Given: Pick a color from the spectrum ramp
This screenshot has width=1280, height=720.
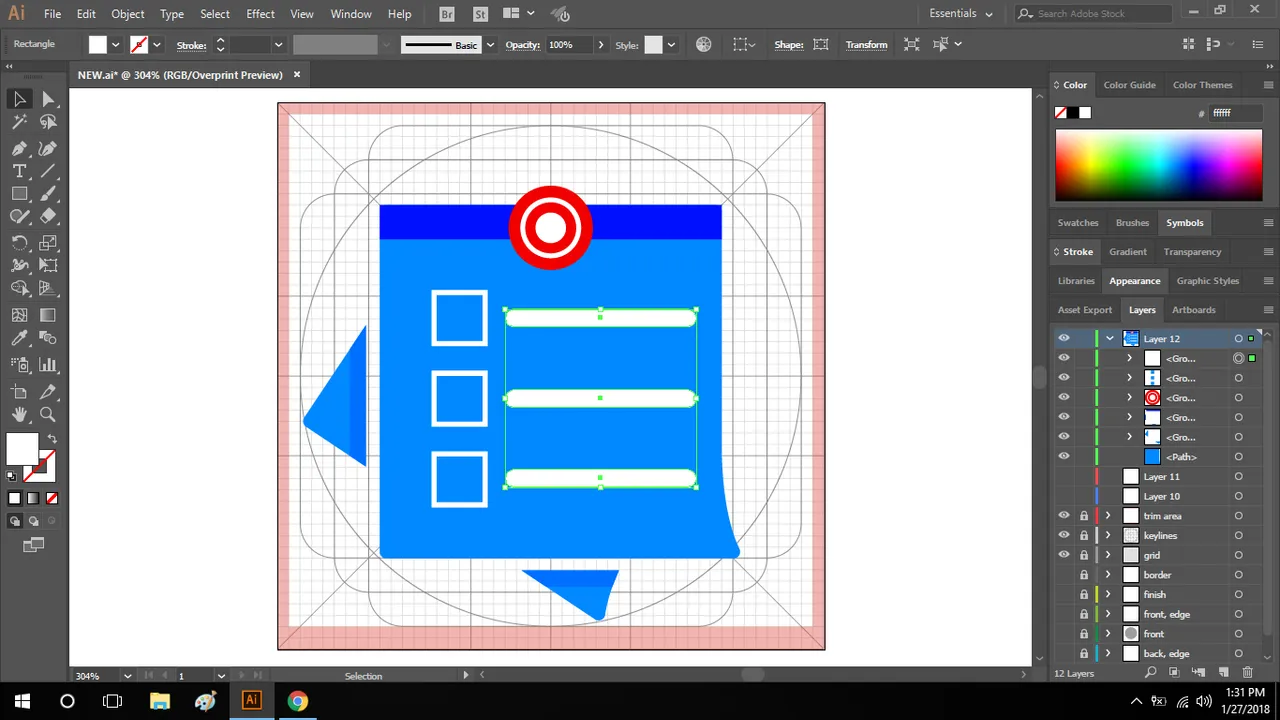Looking at the screenshot, I should 1158,165.
